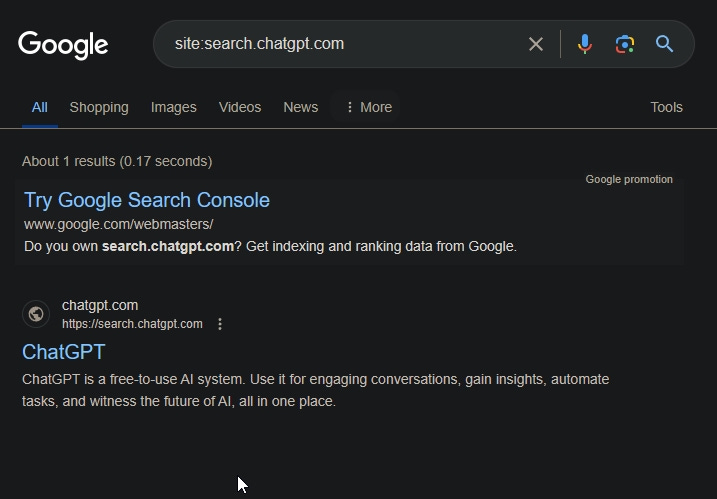This screenshot has width=717, height=499.
Task: Click the Google logo
Action: pyautogui.click(x=63, y=45)
